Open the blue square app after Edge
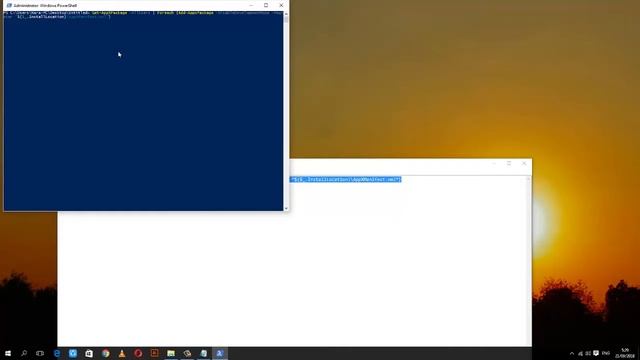The height and width of the screenshot is (360, 640). click(73, 353)
